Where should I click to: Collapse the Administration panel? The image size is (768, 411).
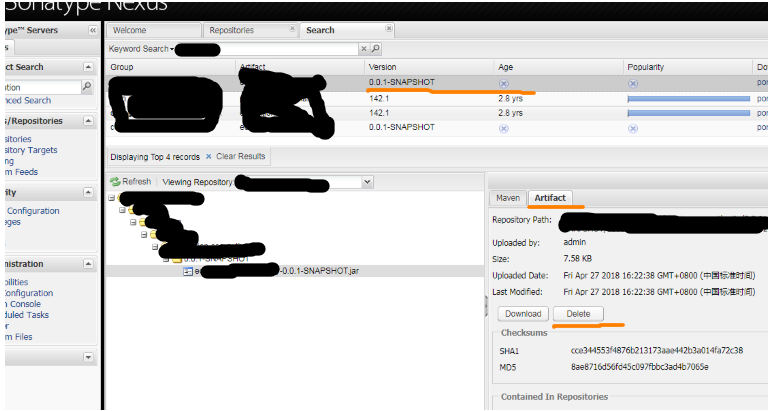point(88,264)
